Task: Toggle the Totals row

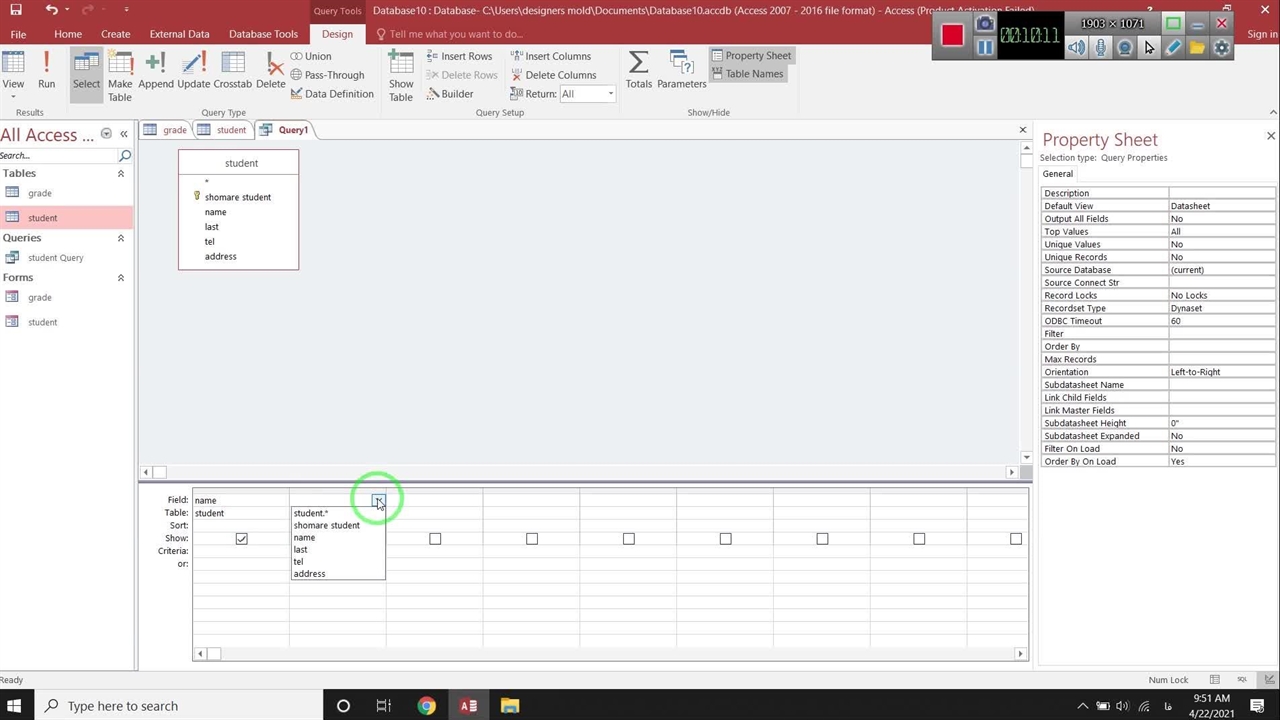Action: coord(638,70)
